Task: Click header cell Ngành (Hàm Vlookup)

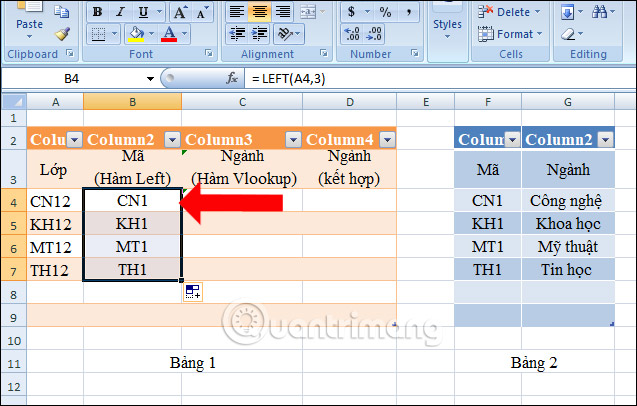Action: (242, 169)
